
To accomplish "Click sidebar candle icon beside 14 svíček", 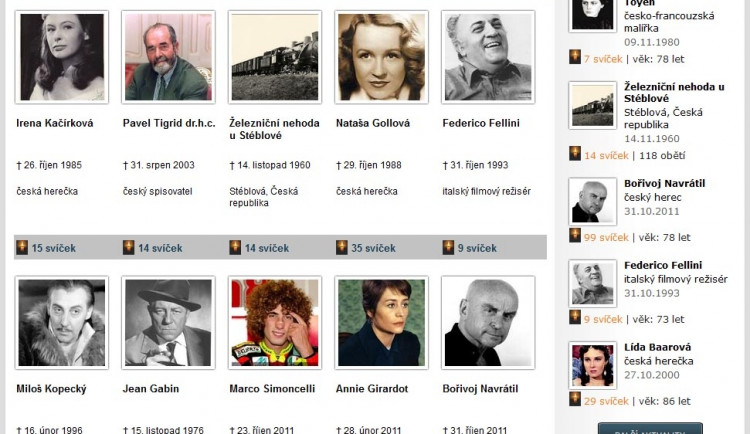I will [x=575, y=154].
